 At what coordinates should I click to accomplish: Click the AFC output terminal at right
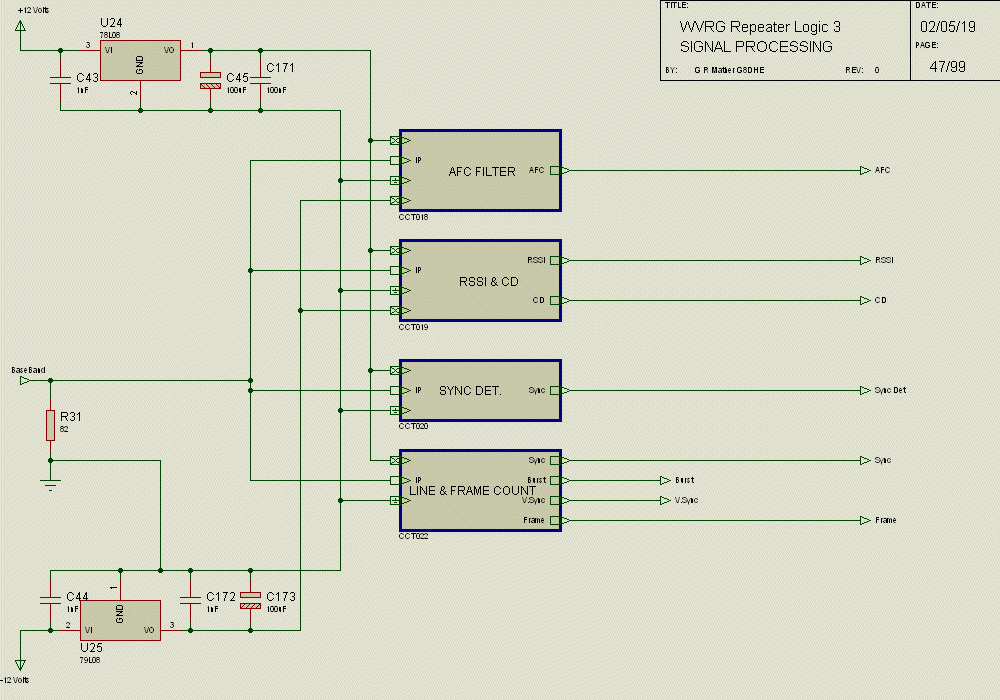(865, 170)
